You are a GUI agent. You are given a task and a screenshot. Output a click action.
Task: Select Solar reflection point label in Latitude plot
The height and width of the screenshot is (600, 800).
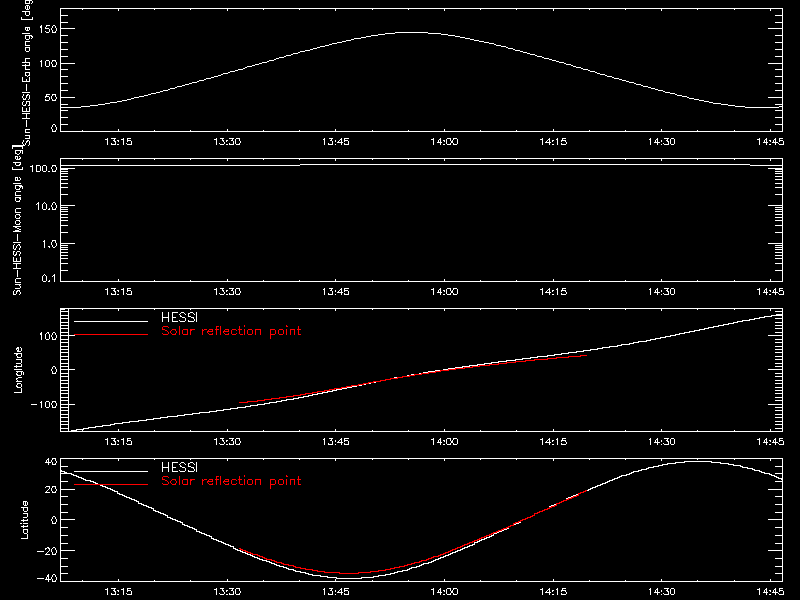tap(231, 481)
